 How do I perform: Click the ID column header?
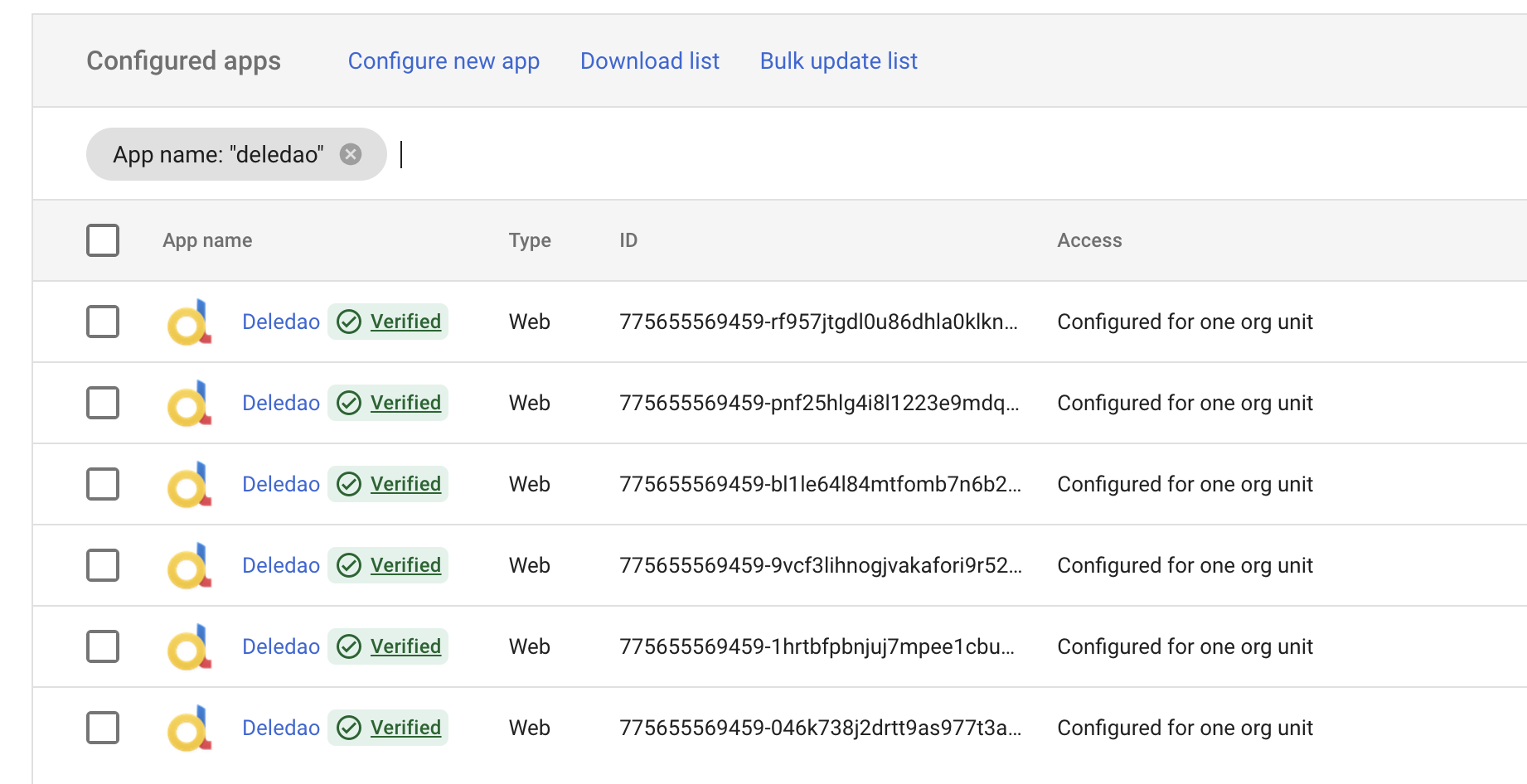(x=628, y=240)
